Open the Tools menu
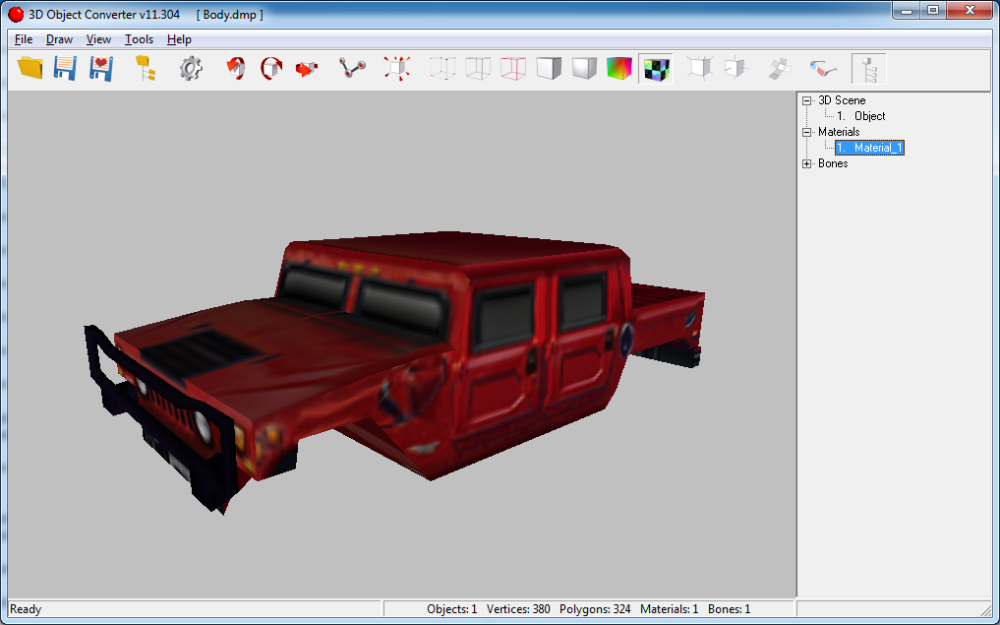This screenshot has width=1000, height=625. [139, 39]
